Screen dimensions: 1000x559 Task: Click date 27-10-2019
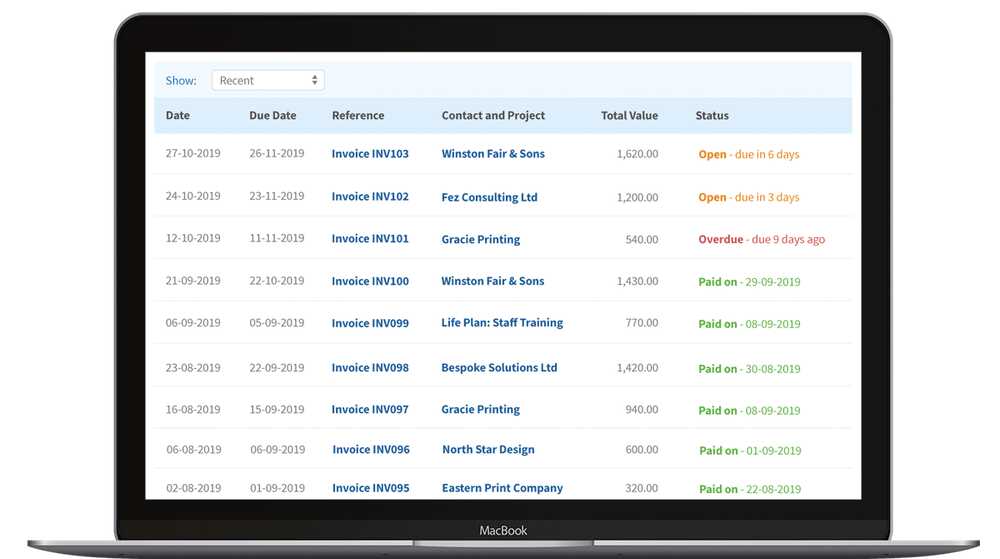pyautogui.click(x=193, y=153)
